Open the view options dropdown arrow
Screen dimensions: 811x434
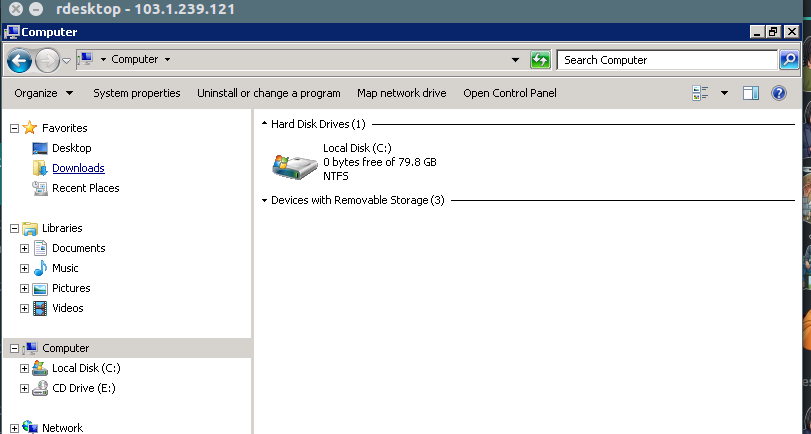click(724, 93)
